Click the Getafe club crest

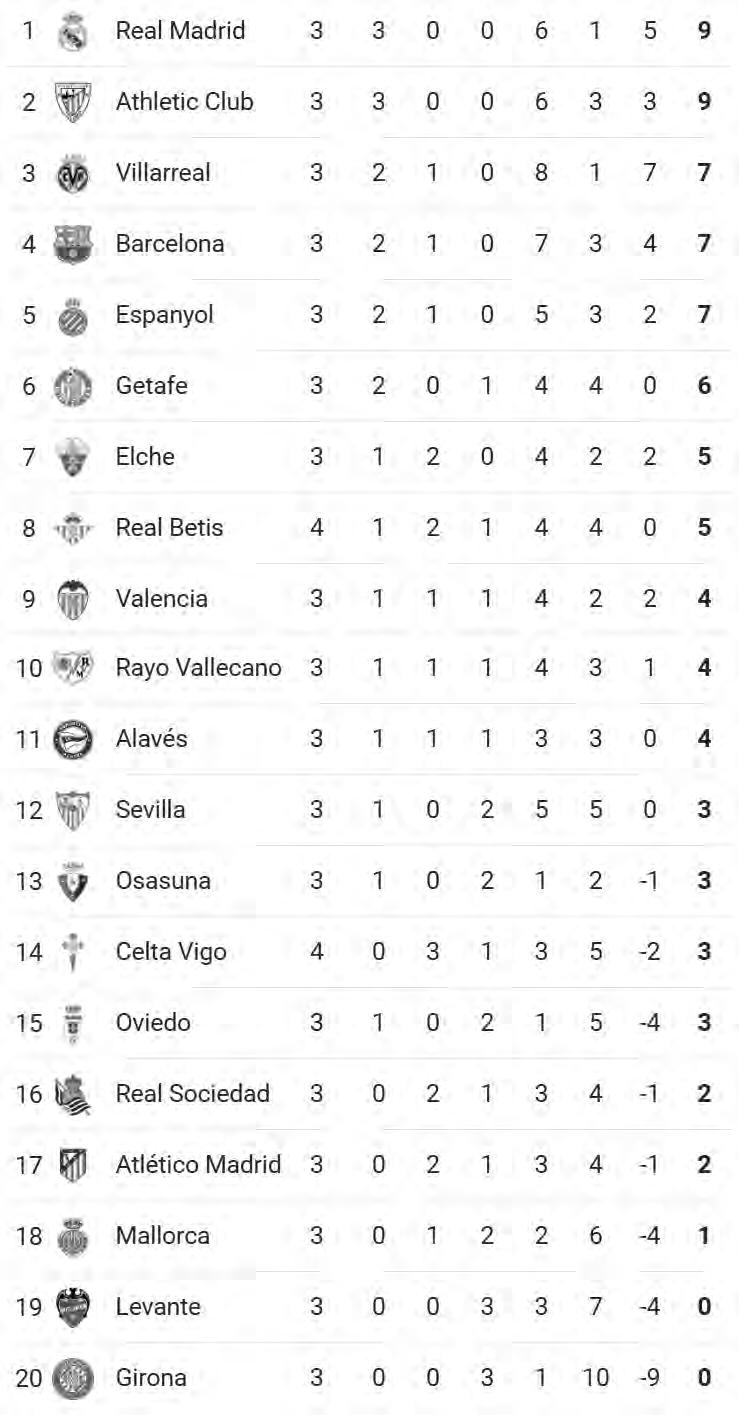(x=73, y=386)
